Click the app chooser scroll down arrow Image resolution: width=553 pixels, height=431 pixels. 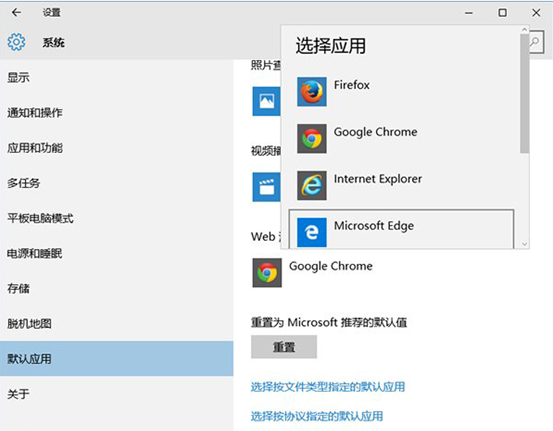pyautogui.click(x=524, y=244)
